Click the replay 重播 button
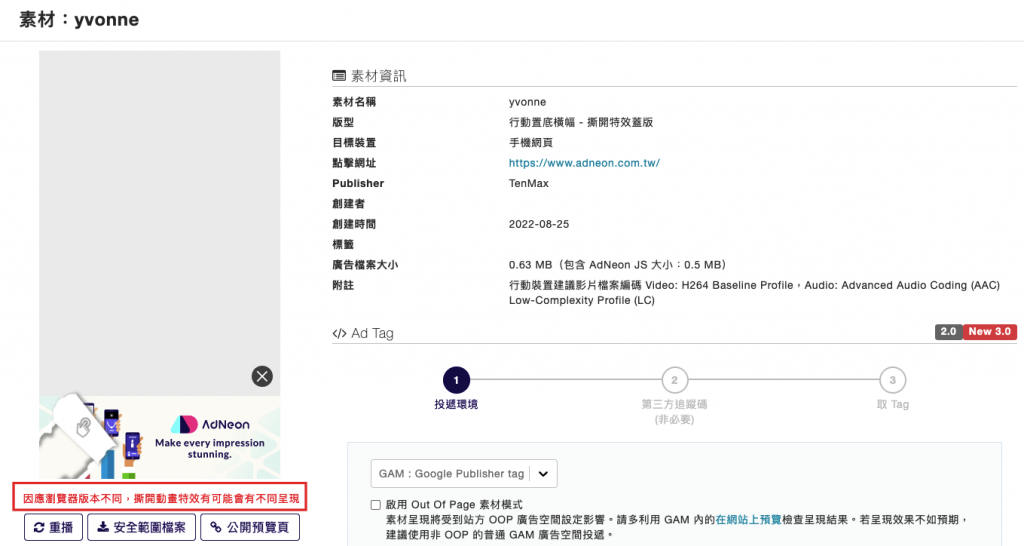Screen dimensions: 1024x546 point(54,527)
